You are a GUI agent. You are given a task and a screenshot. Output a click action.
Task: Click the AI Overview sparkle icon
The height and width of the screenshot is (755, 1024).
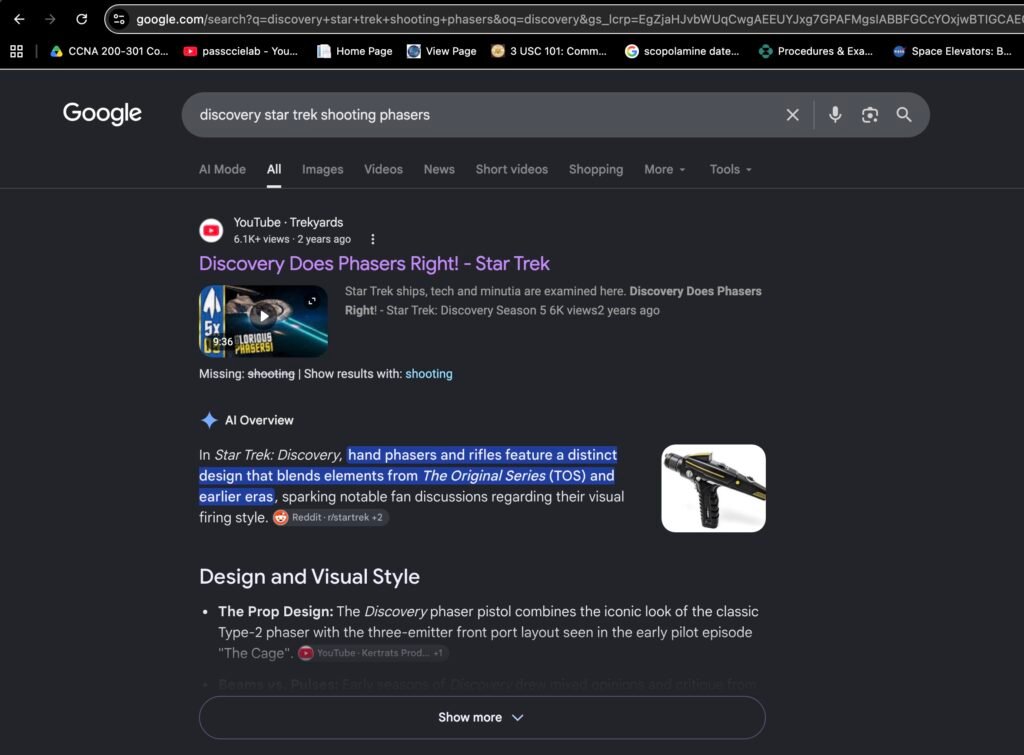pyautogui.click(x=209, y=420)
